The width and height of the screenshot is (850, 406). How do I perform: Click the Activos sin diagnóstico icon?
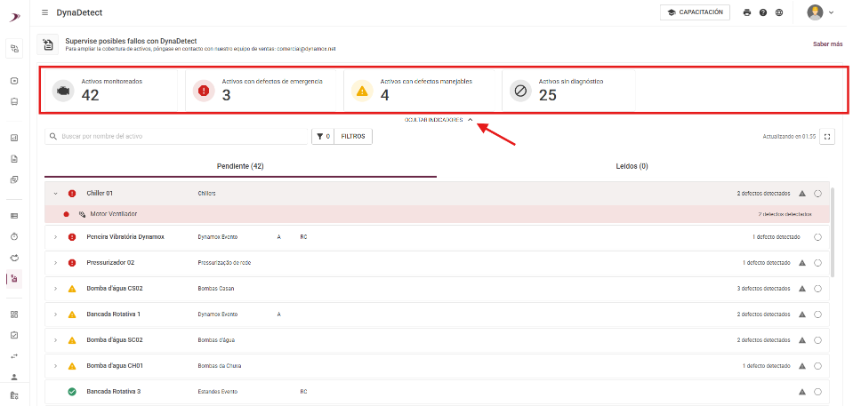click(x=519, y=90)
